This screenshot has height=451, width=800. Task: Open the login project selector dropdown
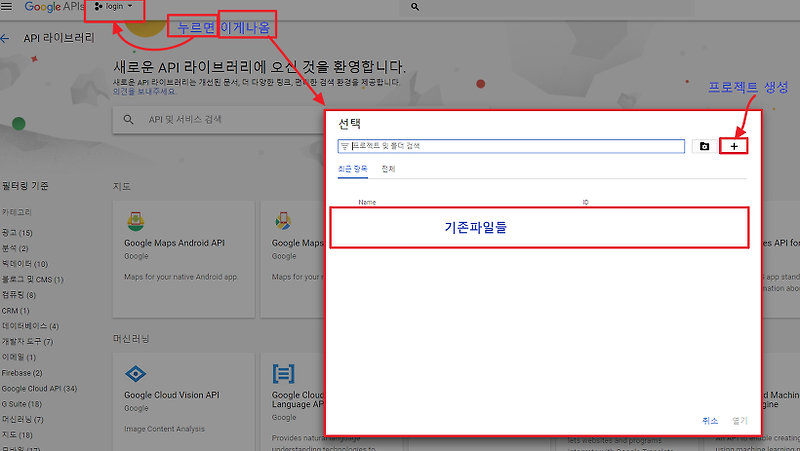point(114,7)
